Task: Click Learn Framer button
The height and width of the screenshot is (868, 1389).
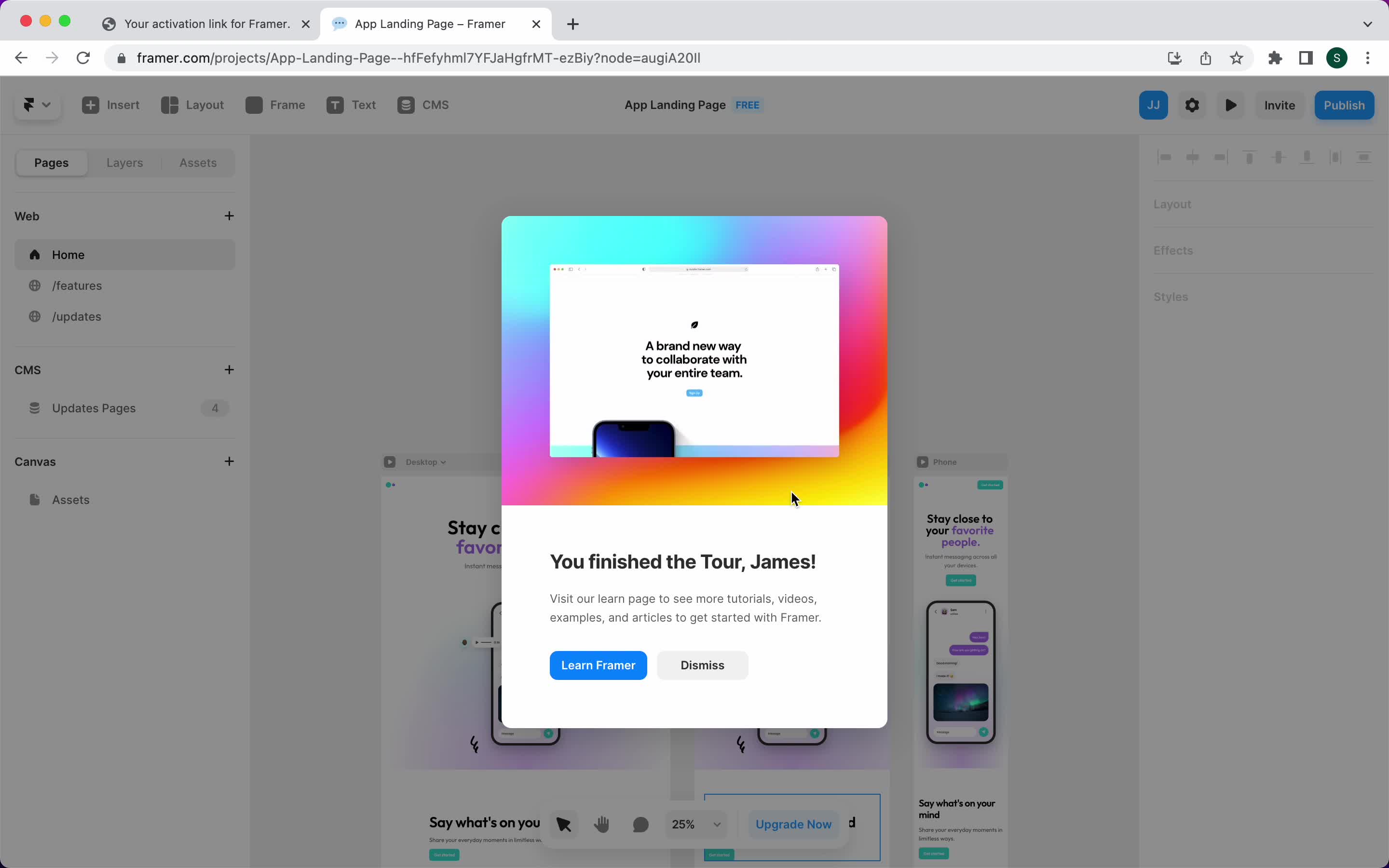Action: (x=598, y=665)
